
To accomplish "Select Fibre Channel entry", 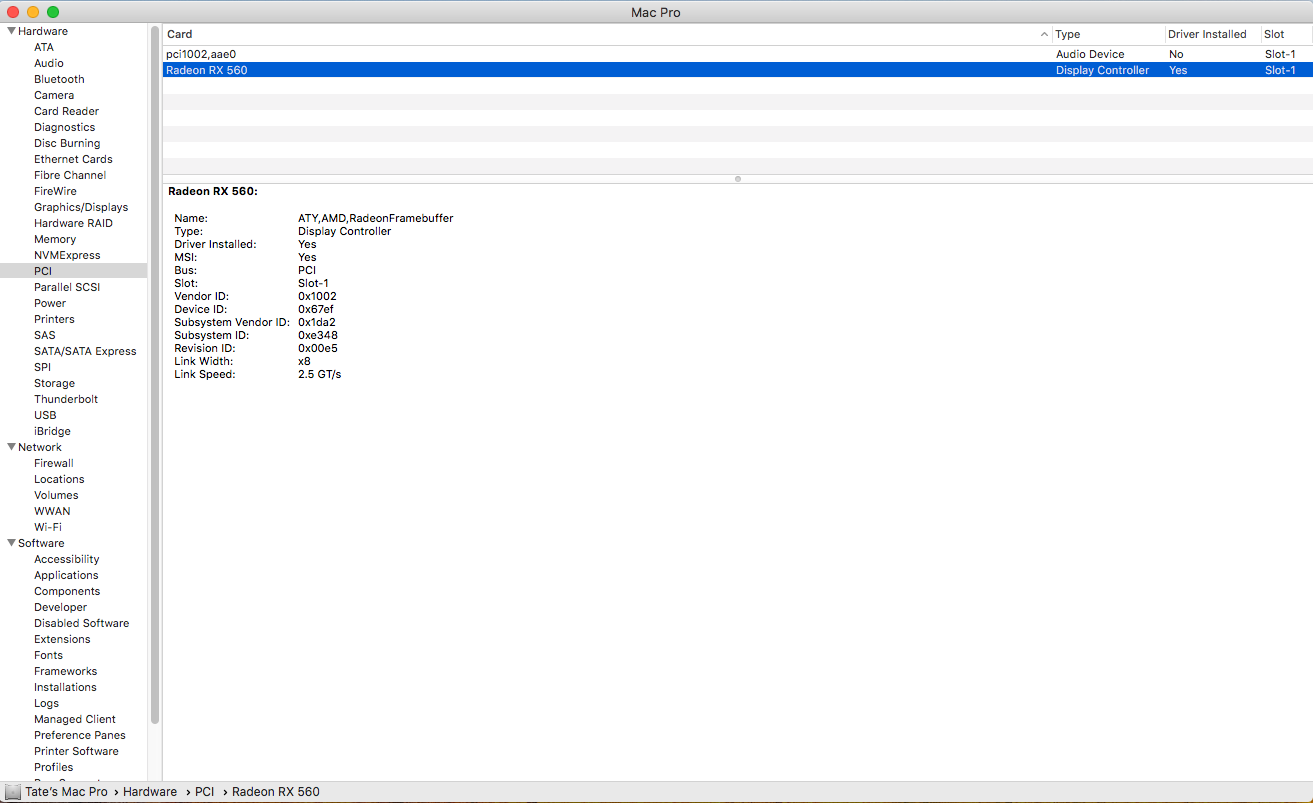I will pyautogui.click(x=70, y=175).
